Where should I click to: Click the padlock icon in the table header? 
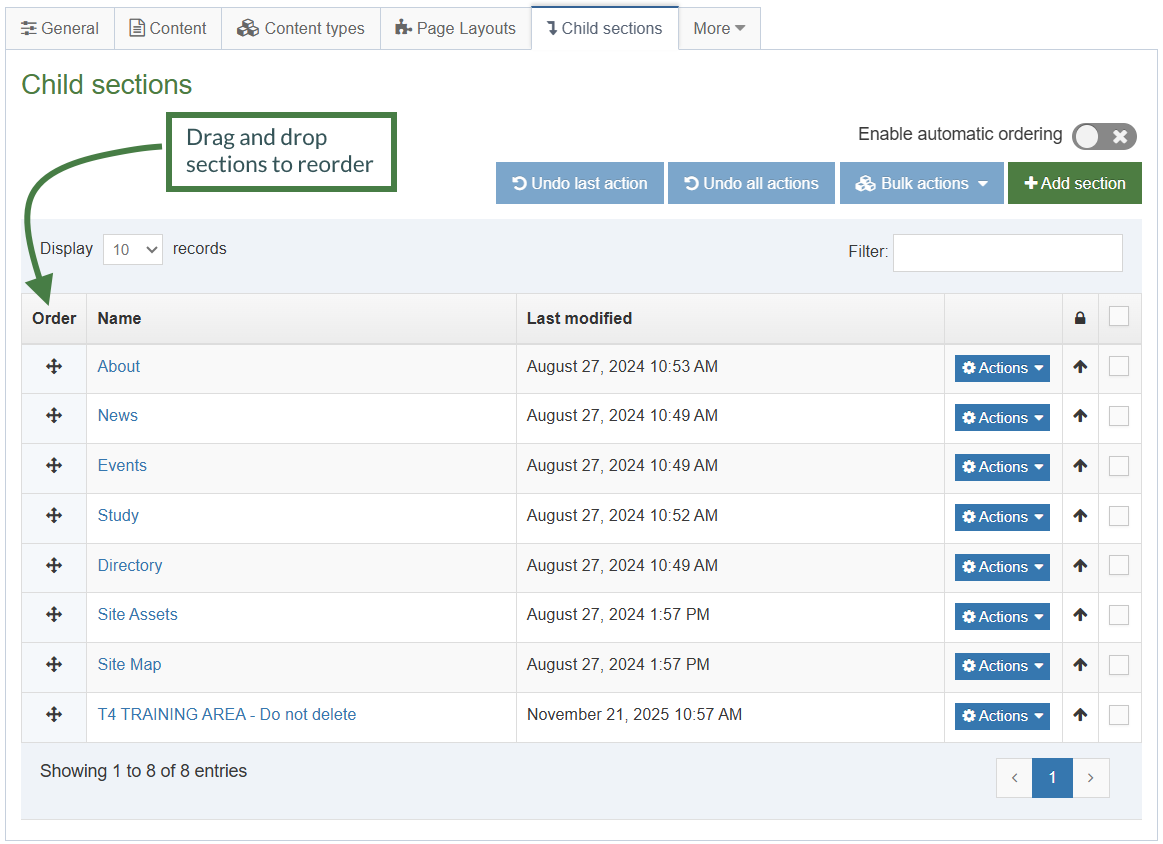click(x=1080, y=317)
